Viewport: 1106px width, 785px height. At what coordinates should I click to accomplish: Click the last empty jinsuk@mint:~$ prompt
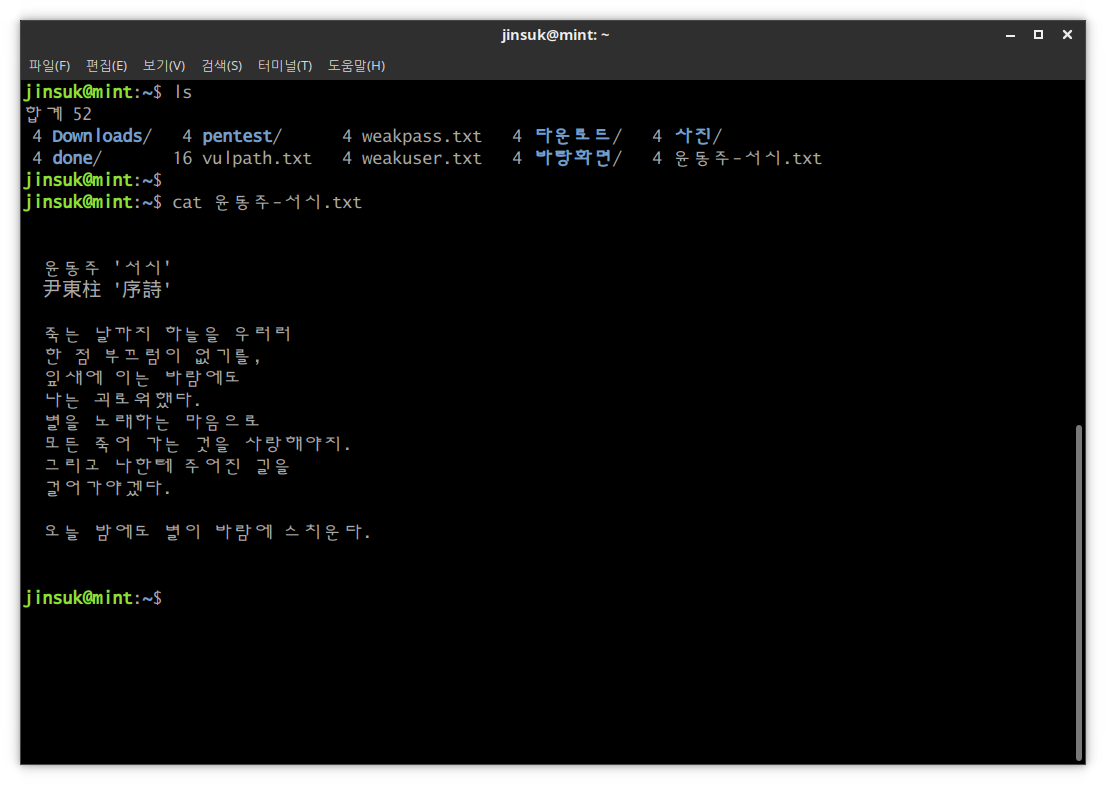(x=93, y=598)
